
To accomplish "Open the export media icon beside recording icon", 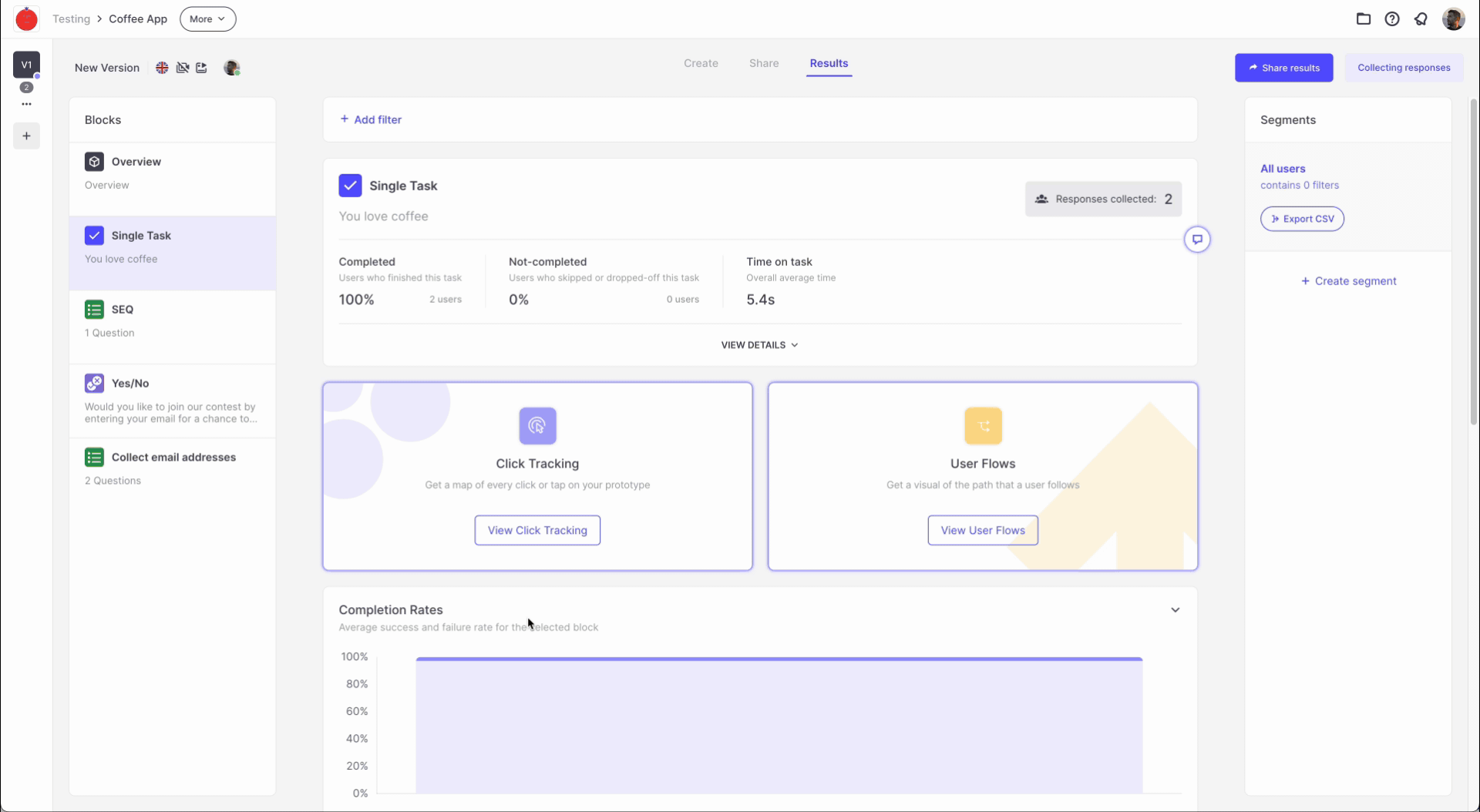I will pos(201,68).
